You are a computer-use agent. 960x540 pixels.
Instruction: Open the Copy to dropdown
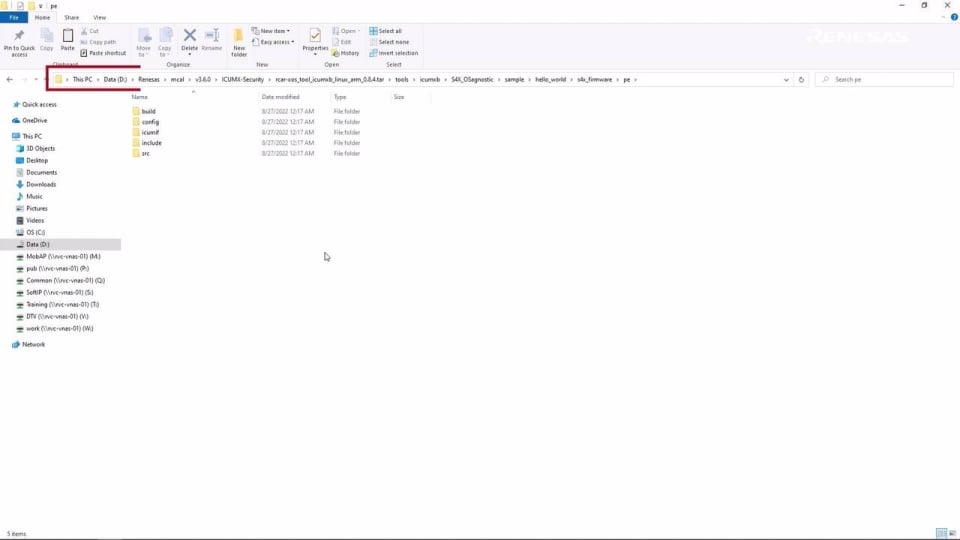pyautogui.click(x=165, y=42)
